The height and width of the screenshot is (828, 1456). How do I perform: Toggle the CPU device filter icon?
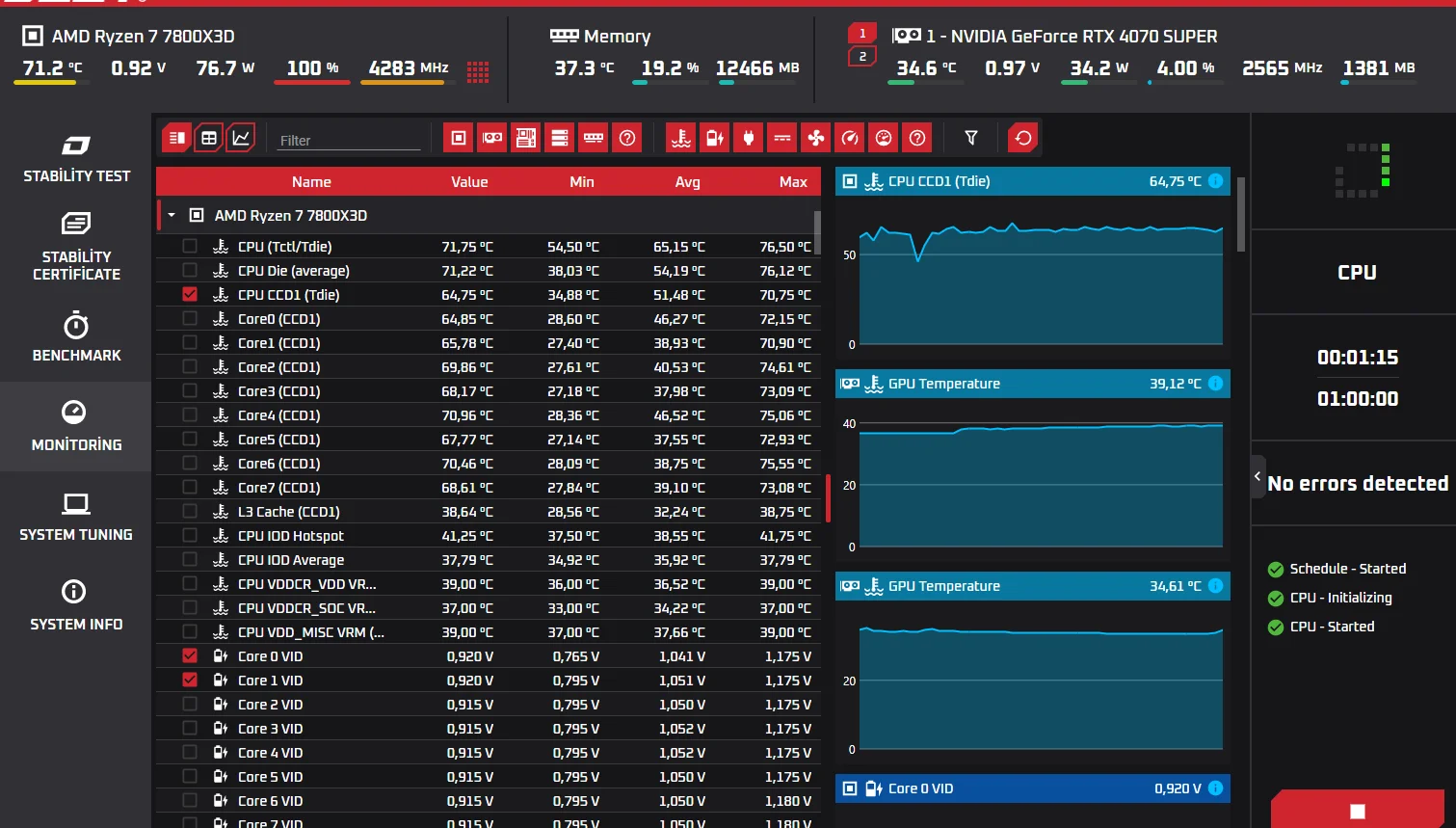click(459, 138)
